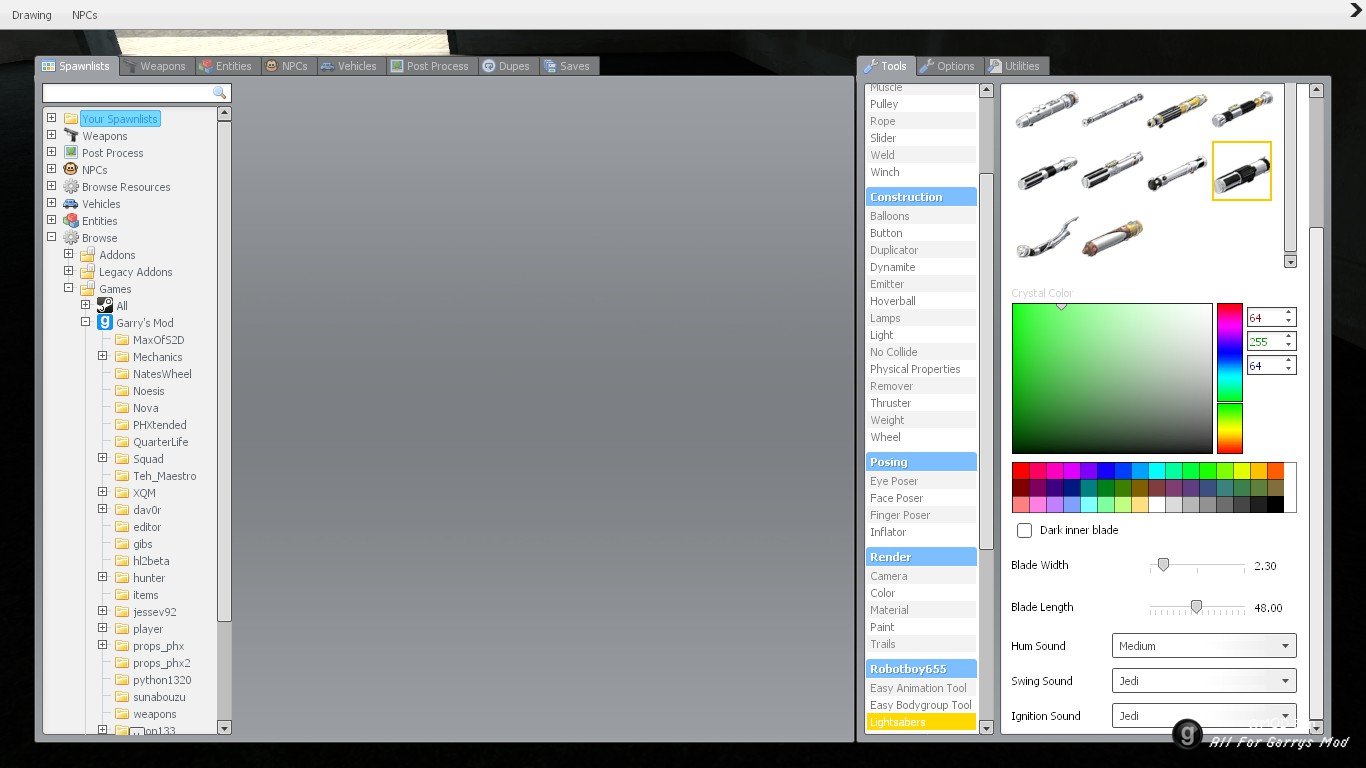Click the tree scrollbar down arrow
This screenshot has height=768, width=1366.
pos(224,728)
